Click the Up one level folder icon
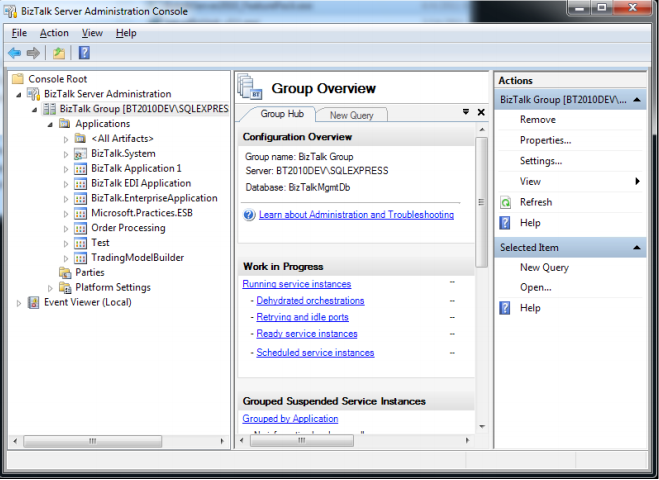The width and height of the screenshot is (659, 480). (x=59, y=53)
